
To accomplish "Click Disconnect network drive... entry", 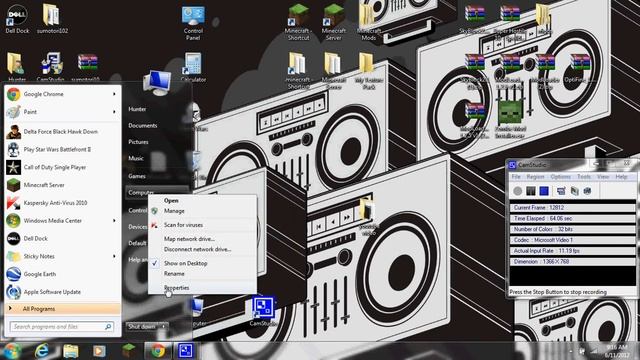I will click(x=202, y=249).
